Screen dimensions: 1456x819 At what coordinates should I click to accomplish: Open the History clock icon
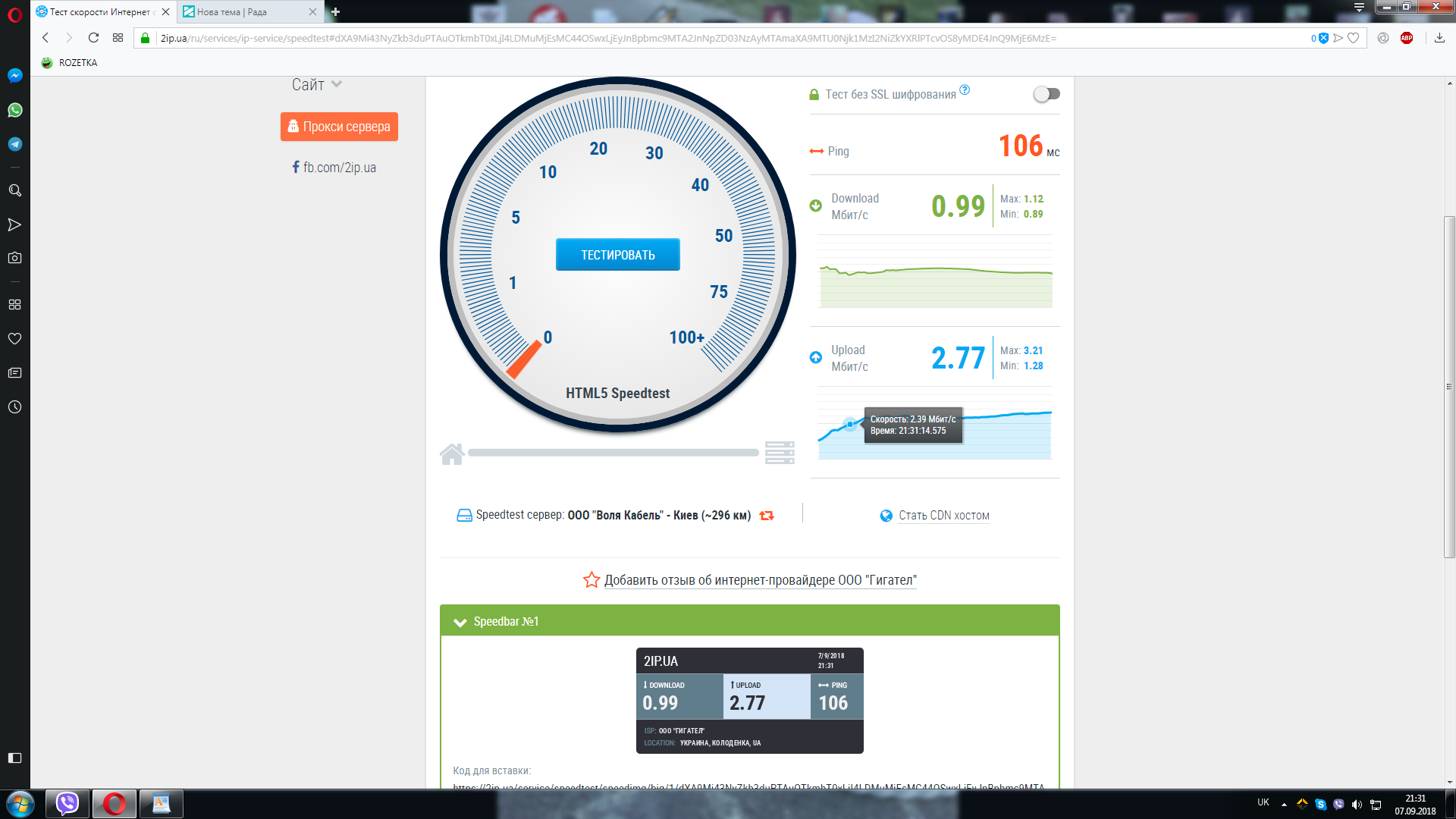pyautogui.click(x=14, y=407)
